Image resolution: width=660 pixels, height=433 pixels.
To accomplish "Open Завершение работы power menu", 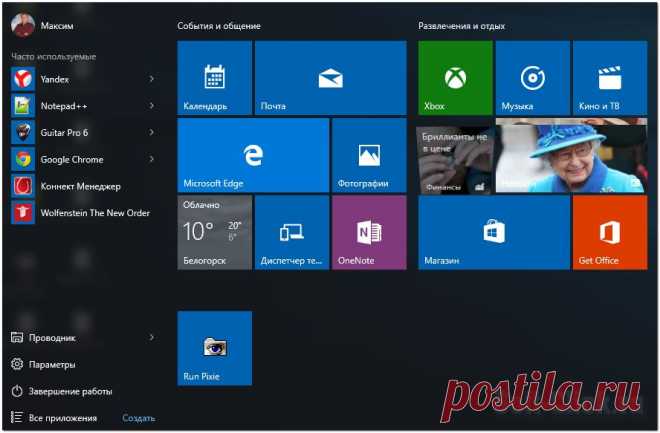I will click(x=69, y=391).
